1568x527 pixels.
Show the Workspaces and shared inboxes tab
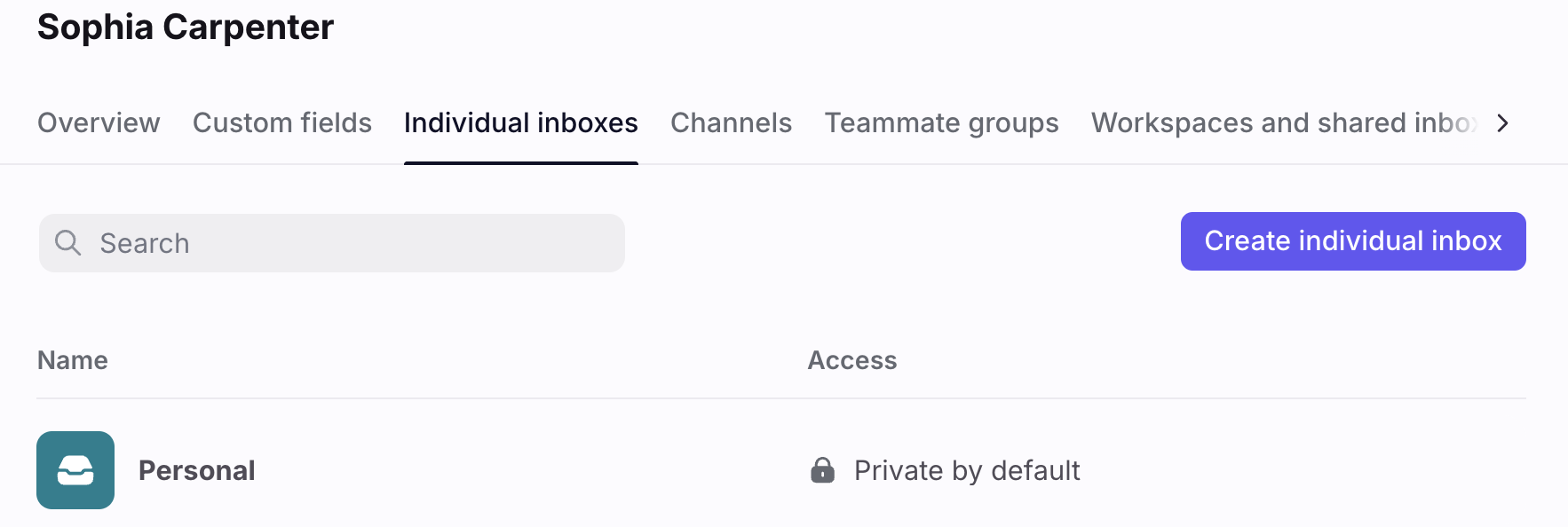coord(1285,122)
